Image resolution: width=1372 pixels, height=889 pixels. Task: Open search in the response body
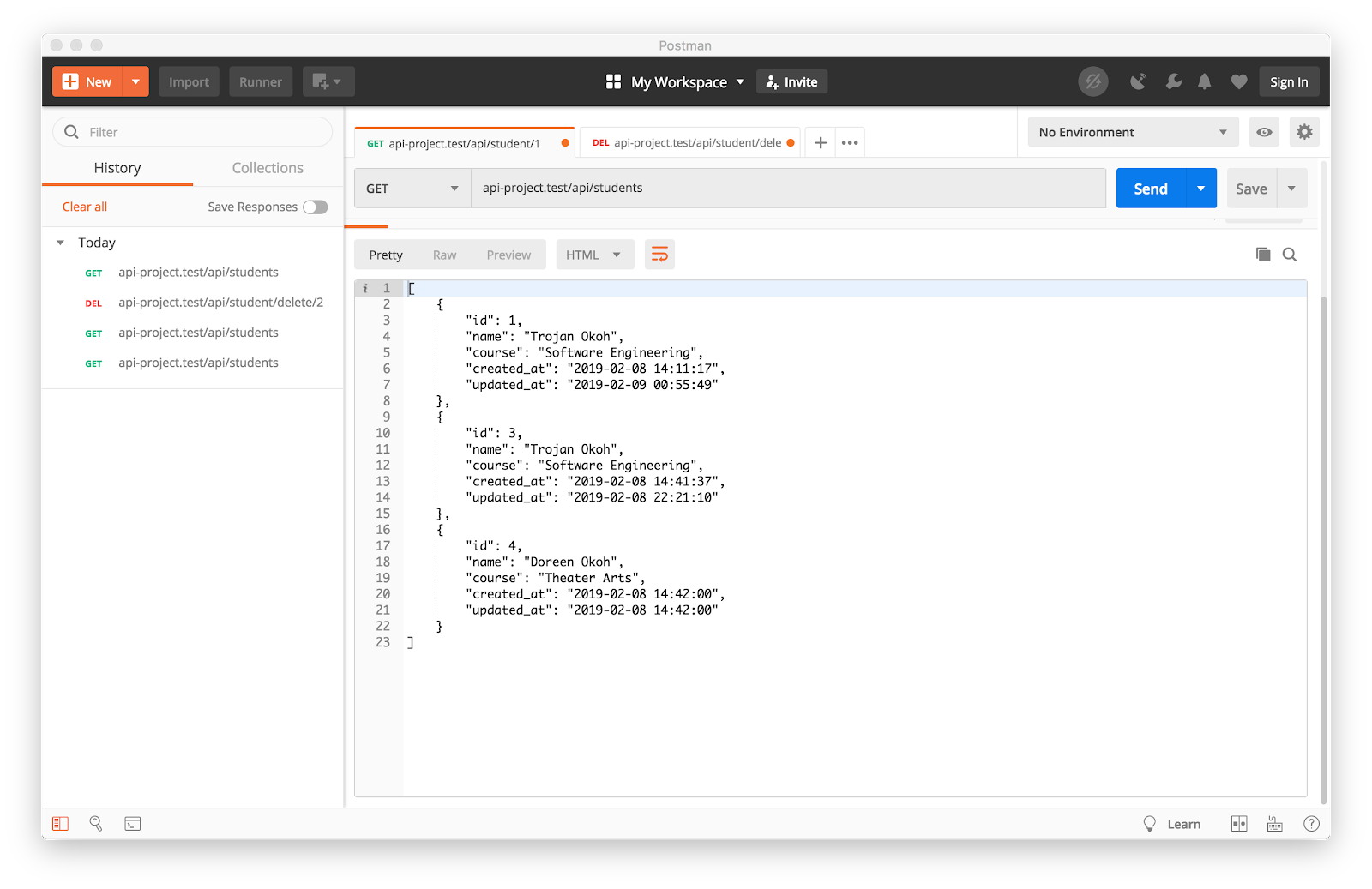[1290, 255]
